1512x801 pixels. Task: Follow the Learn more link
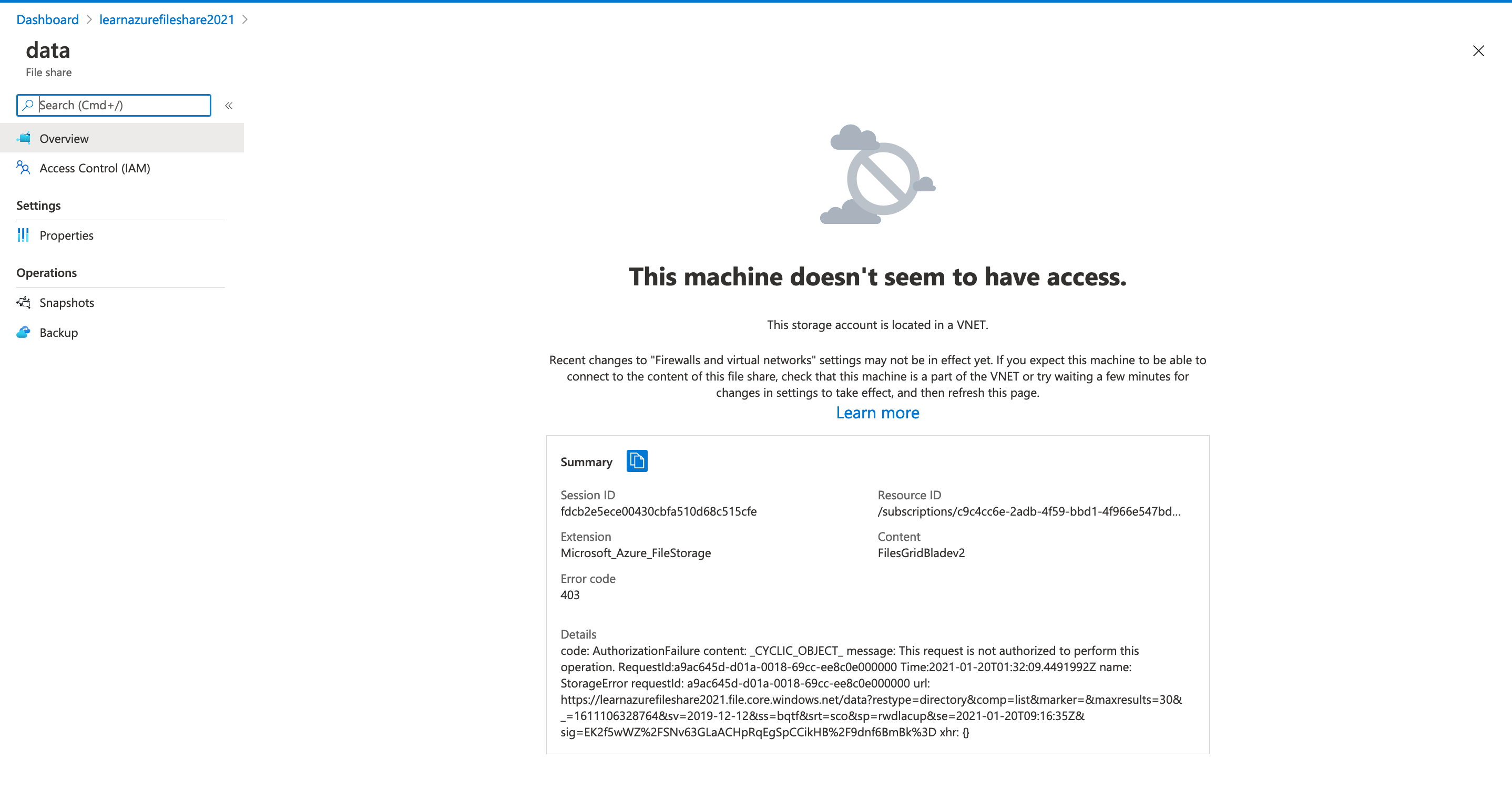coord(877,413)
